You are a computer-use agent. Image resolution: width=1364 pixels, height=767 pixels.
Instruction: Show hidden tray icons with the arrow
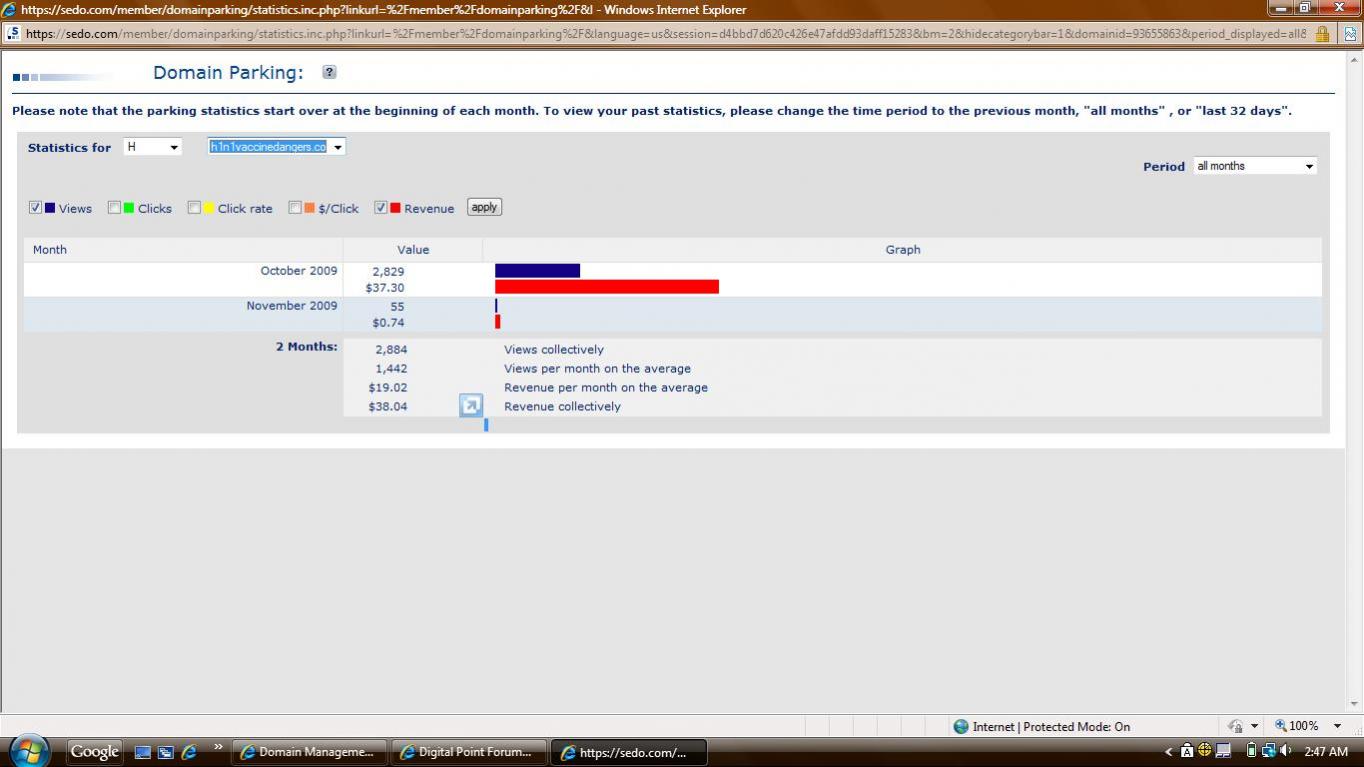[1169, 752]
